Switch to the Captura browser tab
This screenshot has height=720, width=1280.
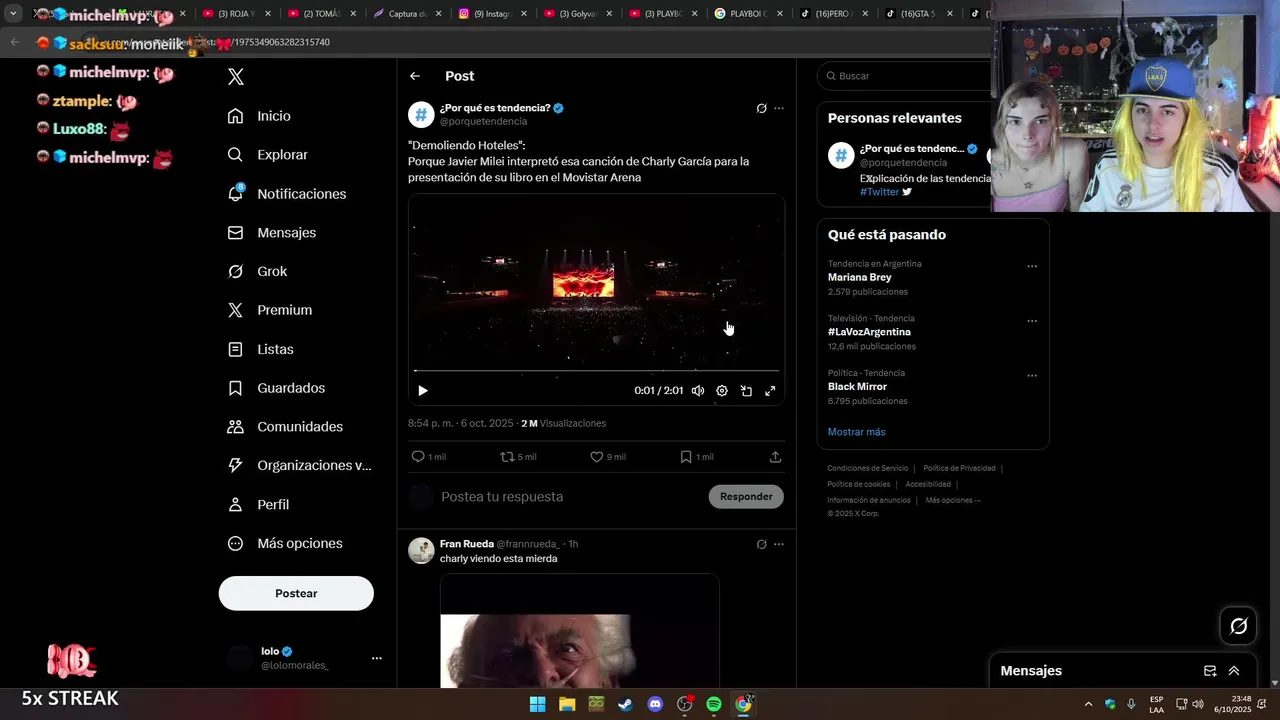tap(407, 14)
